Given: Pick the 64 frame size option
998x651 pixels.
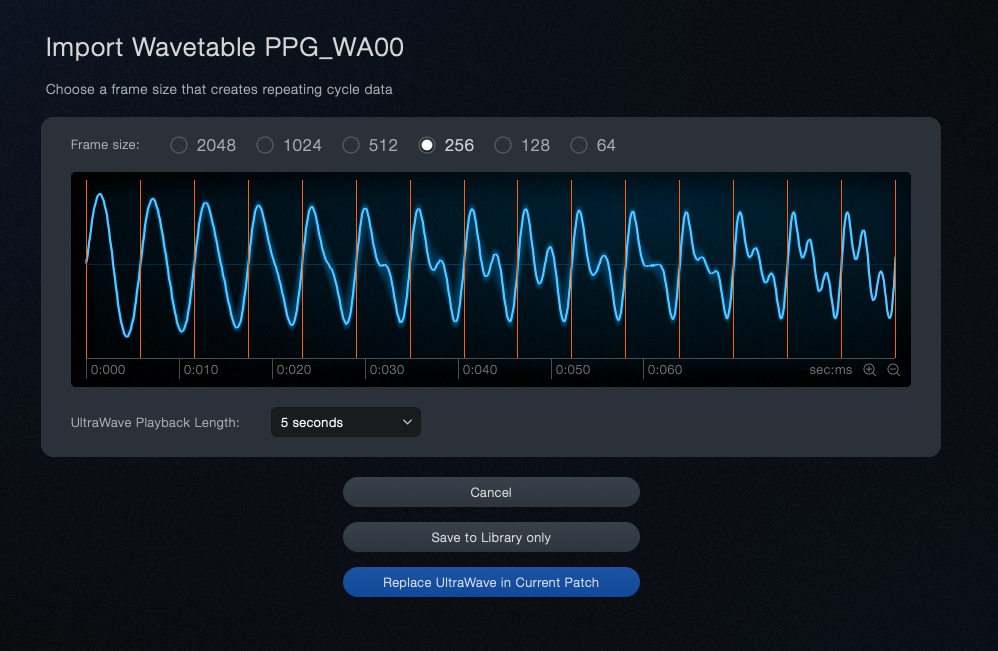Looking at the screenshot, I should click(x=578, y=145).
